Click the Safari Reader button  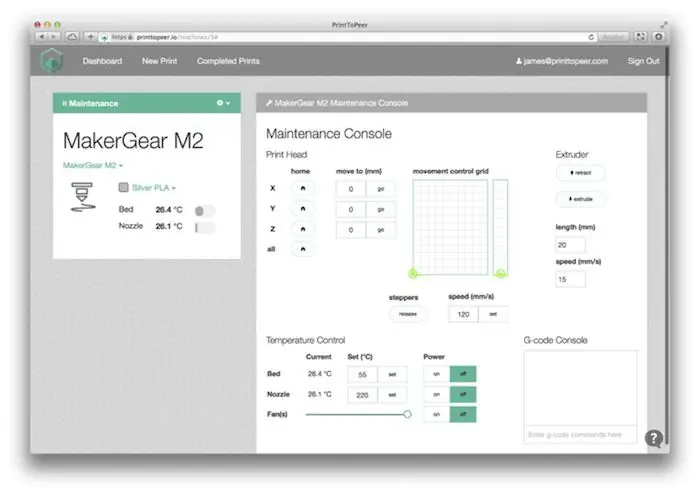coord(613,37)
